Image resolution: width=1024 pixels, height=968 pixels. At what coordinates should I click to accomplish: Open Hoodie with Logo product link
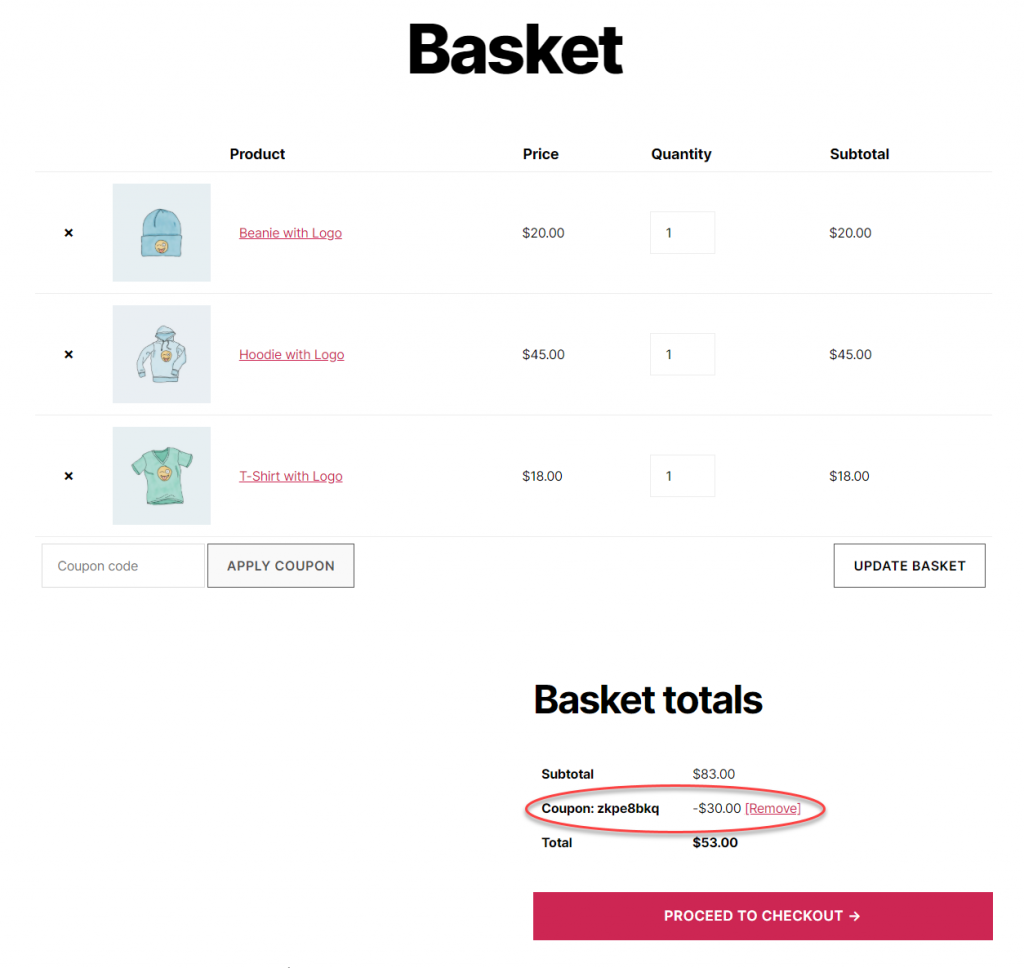click(291, 354)
